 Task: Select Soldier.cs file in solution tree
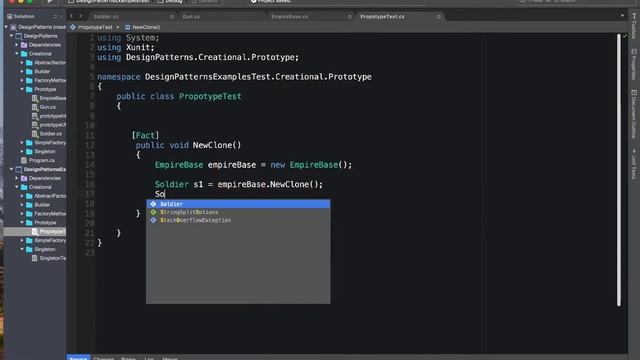(51, 133)
